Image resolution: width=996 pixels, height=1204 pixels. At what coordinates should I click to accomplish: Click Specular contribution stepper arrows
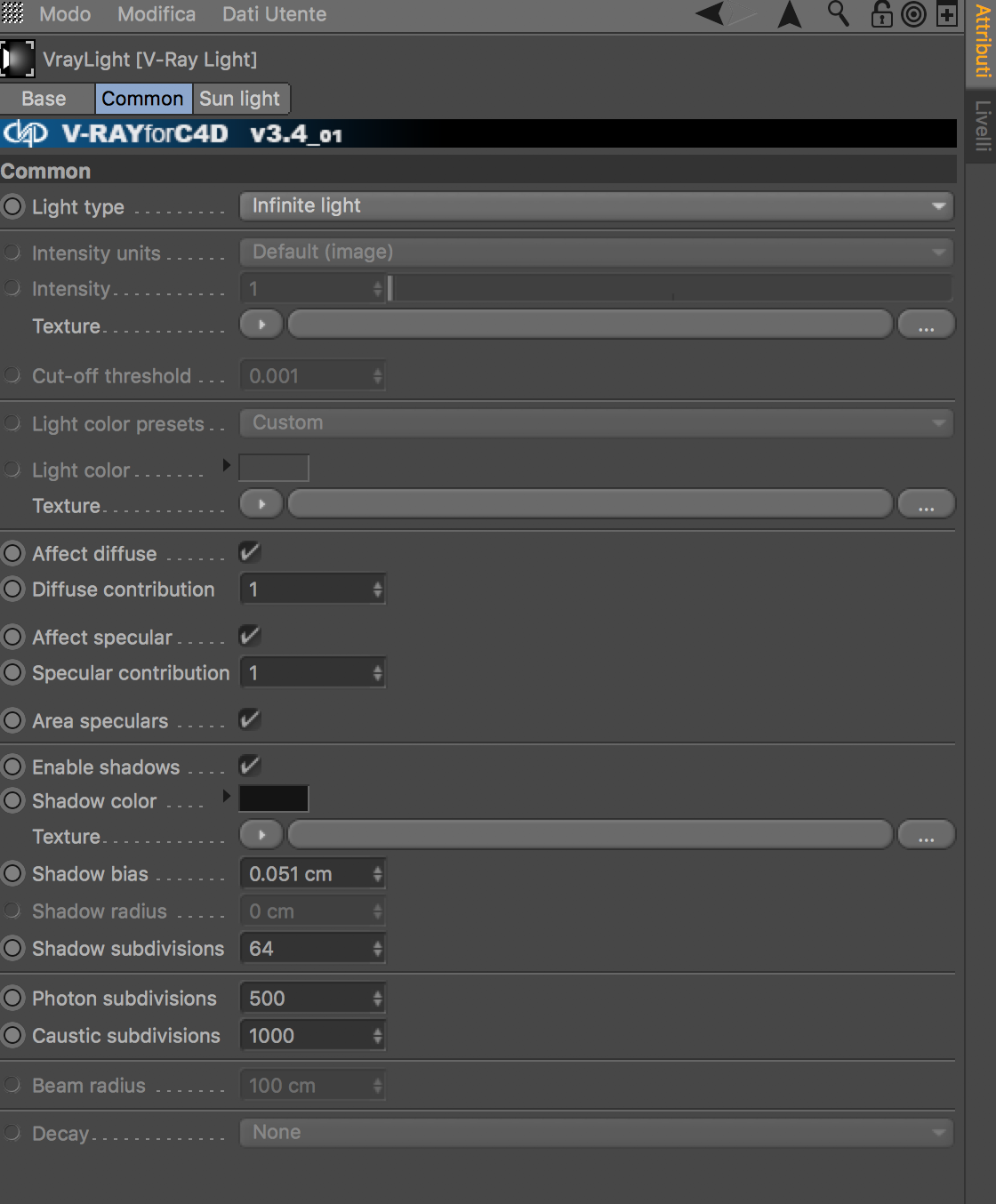377,673
